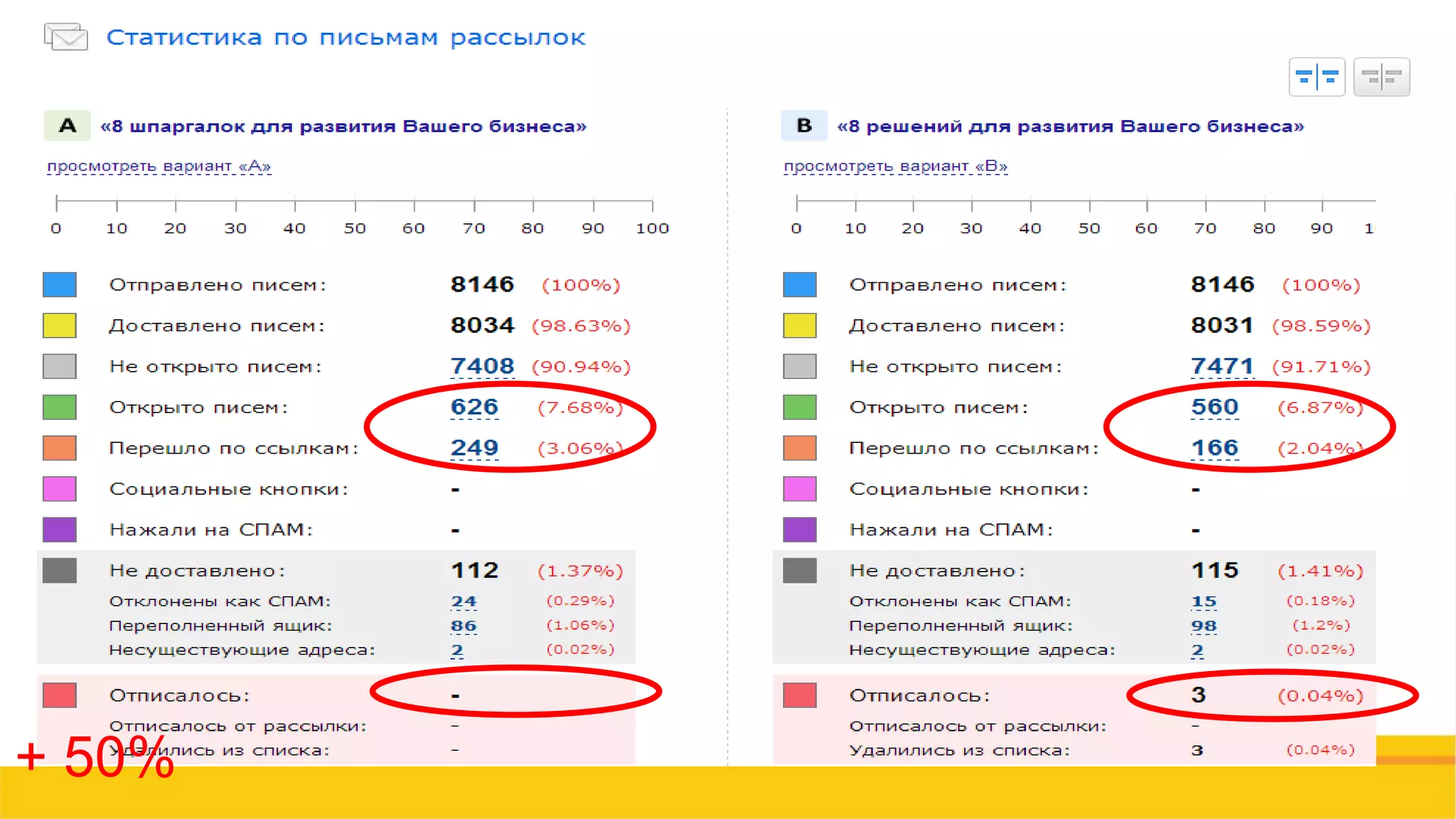Click variant A undelivered value 112
1456x819 pixels.
click(475, 570)
